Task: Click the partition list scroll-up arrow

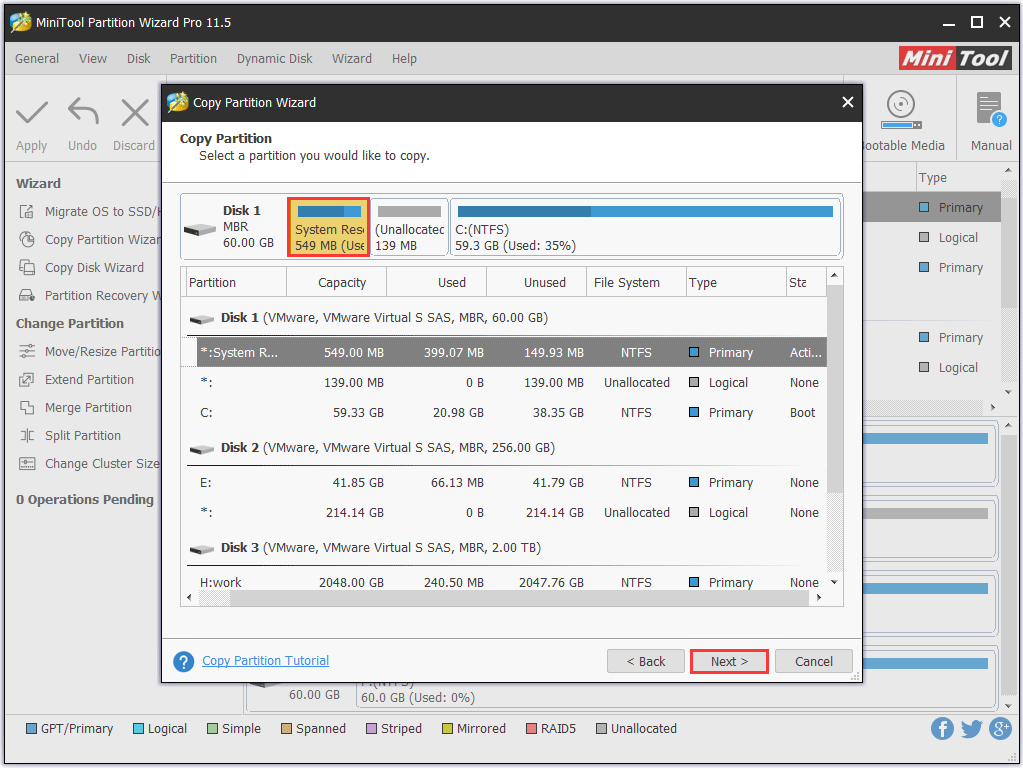Action: tap(834, 276)
